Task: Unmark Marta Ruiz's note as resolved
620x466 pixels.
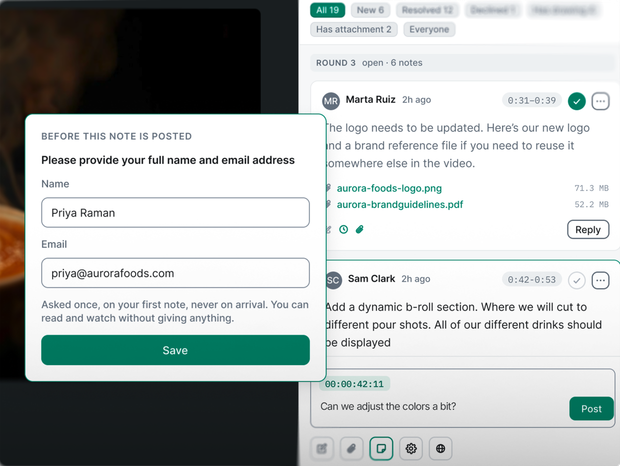Action: point(577,101)
